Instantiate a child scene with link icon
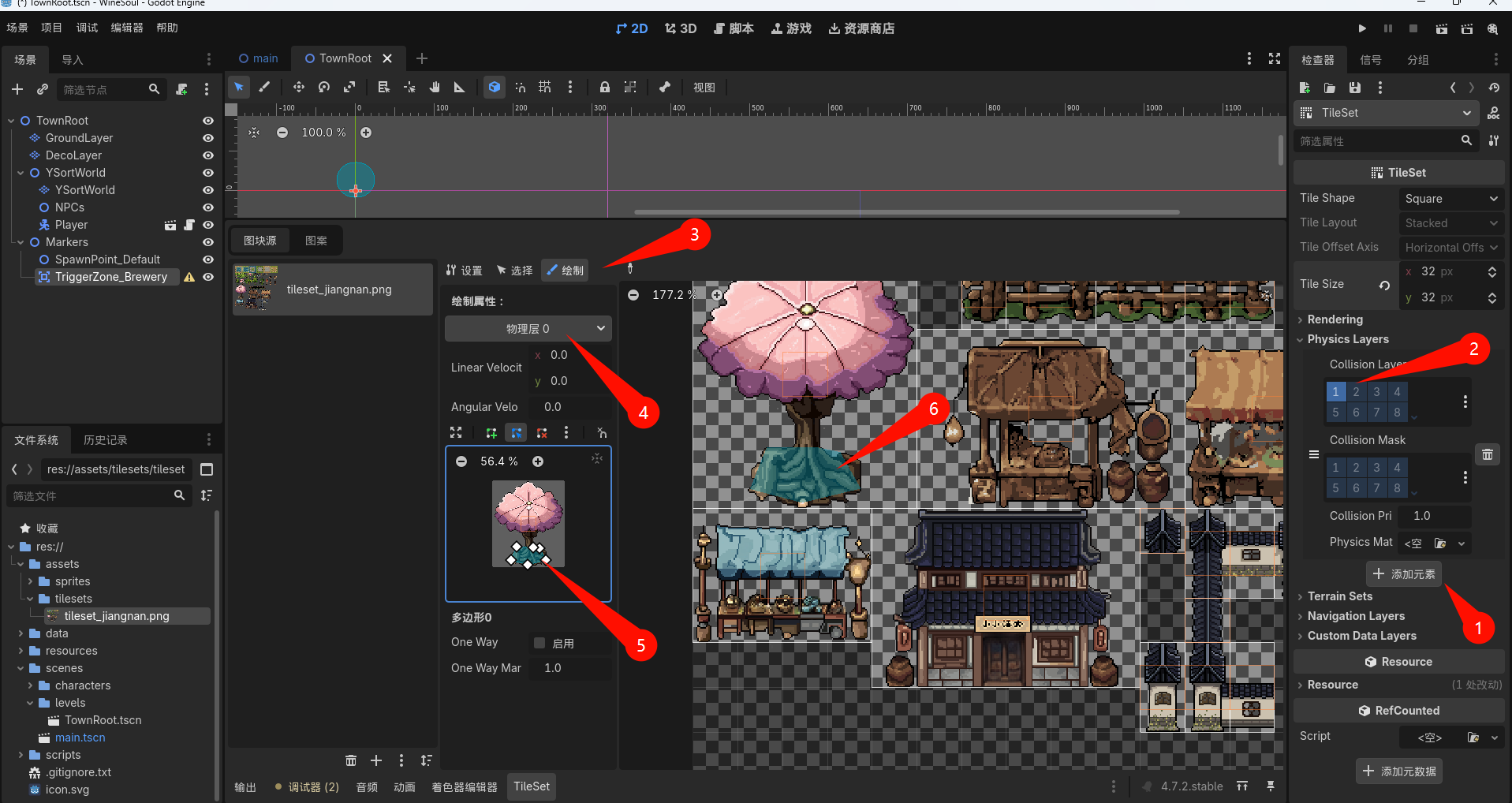 [43, 90]
